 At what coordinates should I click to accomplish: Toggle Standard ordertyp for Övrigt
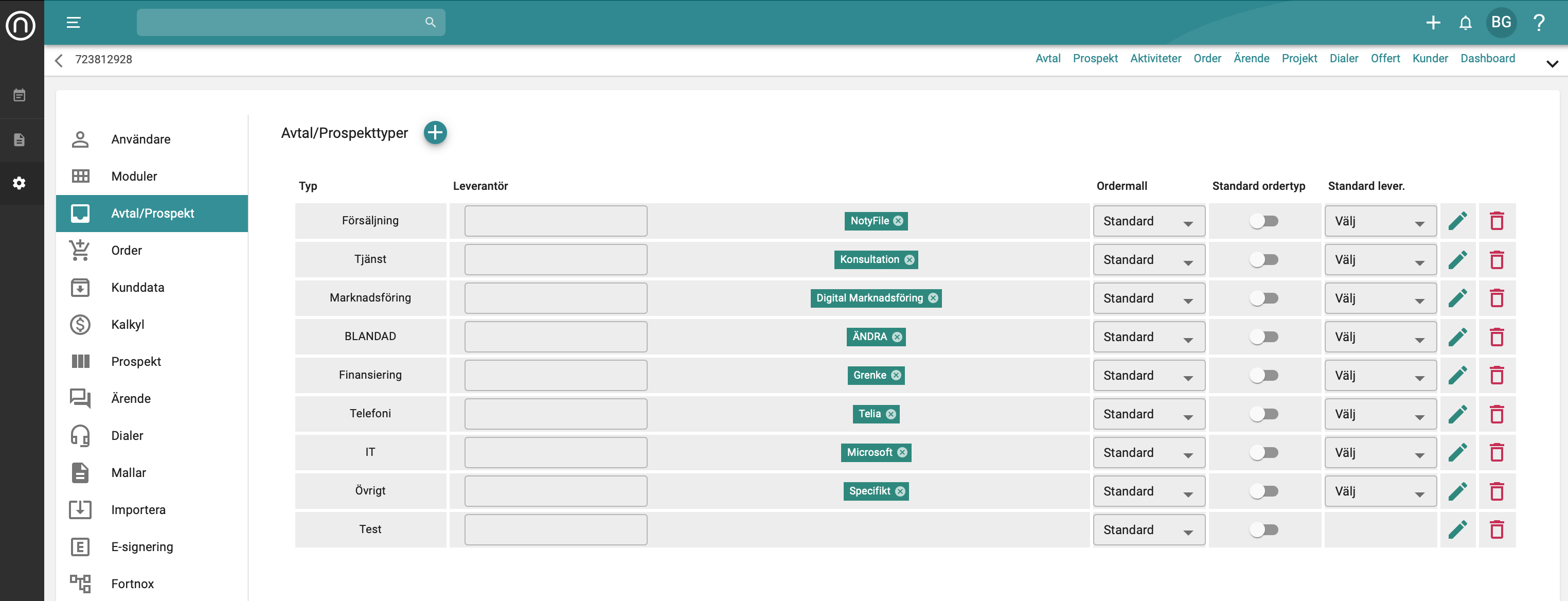click(1263, 491)
